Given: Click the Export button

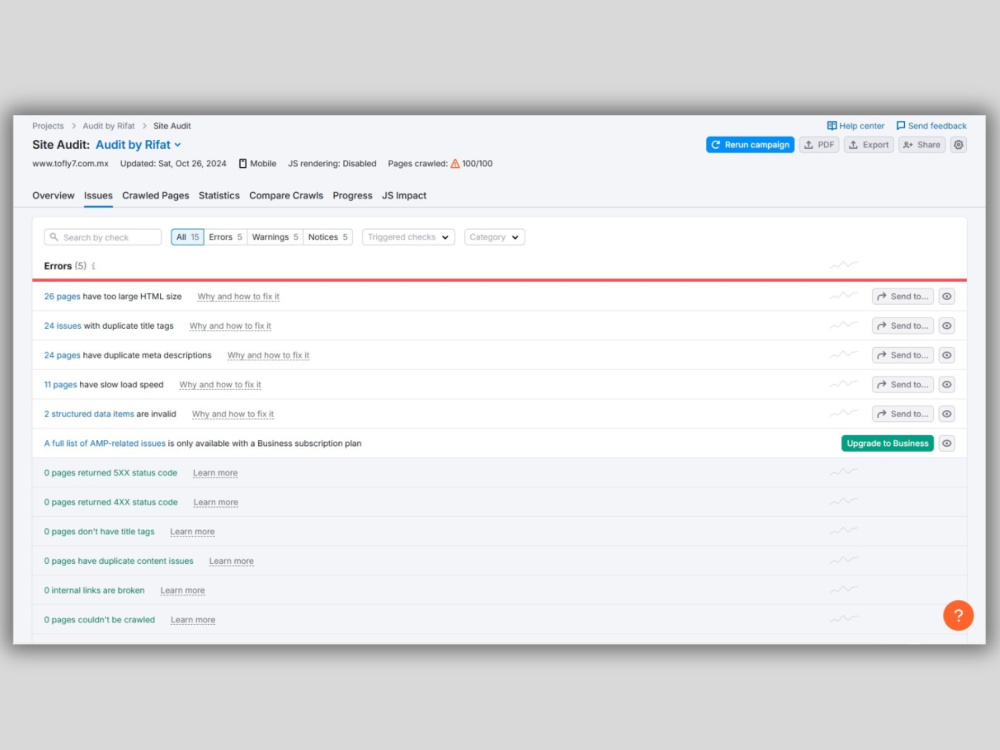Looking at the screenshot, I should [869, 145].
